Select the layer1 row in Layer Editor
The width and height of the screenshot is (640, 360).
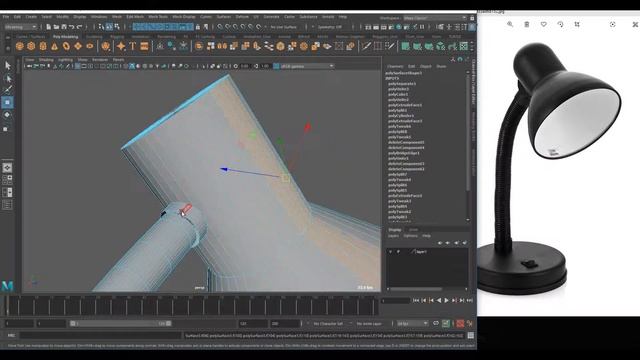pyautogui.click(x=427, y=252)
